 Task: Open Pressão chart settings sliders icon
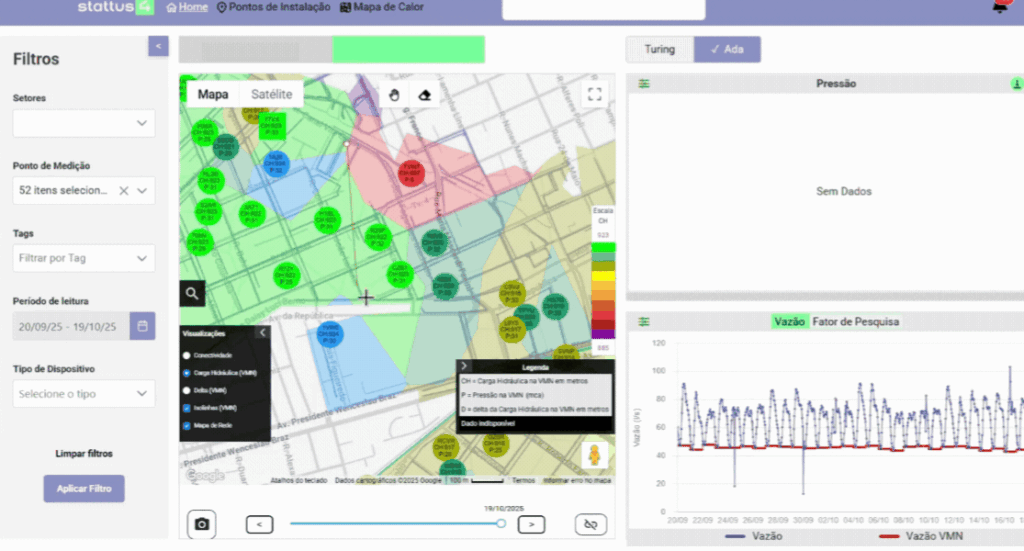pyautogui.click(x=644, y=84)
